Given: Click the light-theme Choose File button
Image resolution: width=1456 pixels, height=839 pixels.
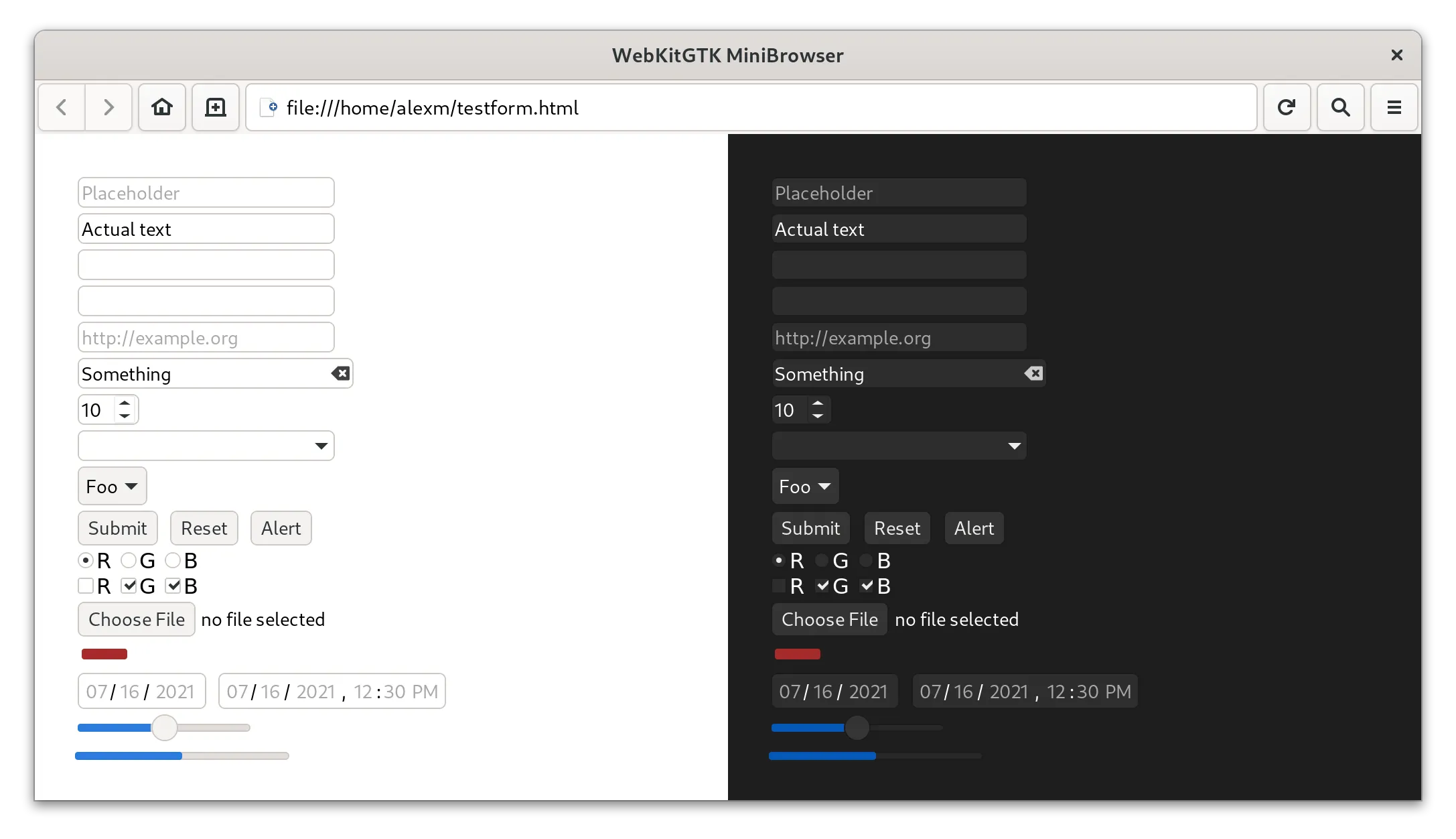Looking at the screenshot, I should point(137,619).
